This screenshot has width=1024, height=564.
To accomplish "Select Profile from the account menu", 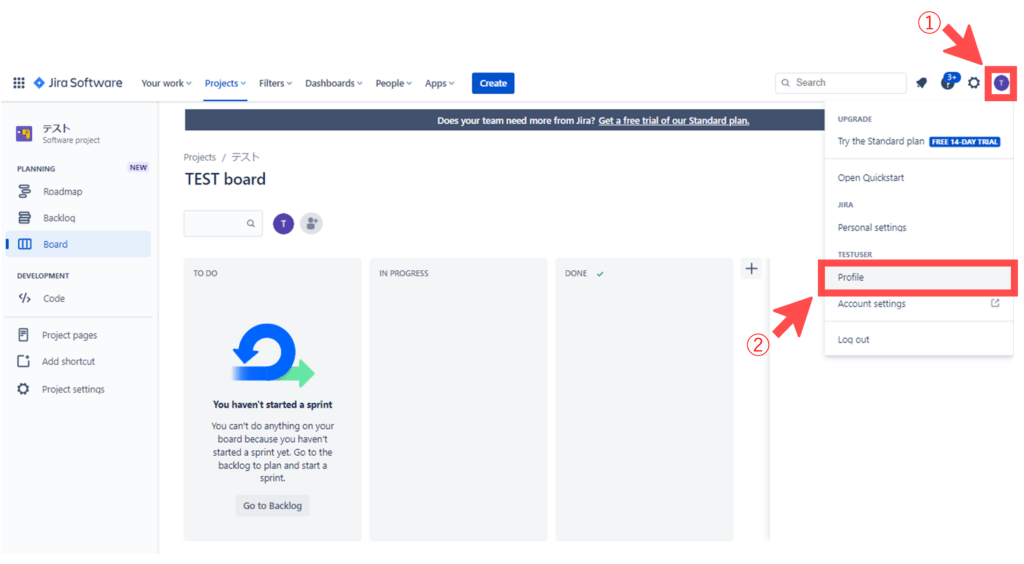I will 851,277.
